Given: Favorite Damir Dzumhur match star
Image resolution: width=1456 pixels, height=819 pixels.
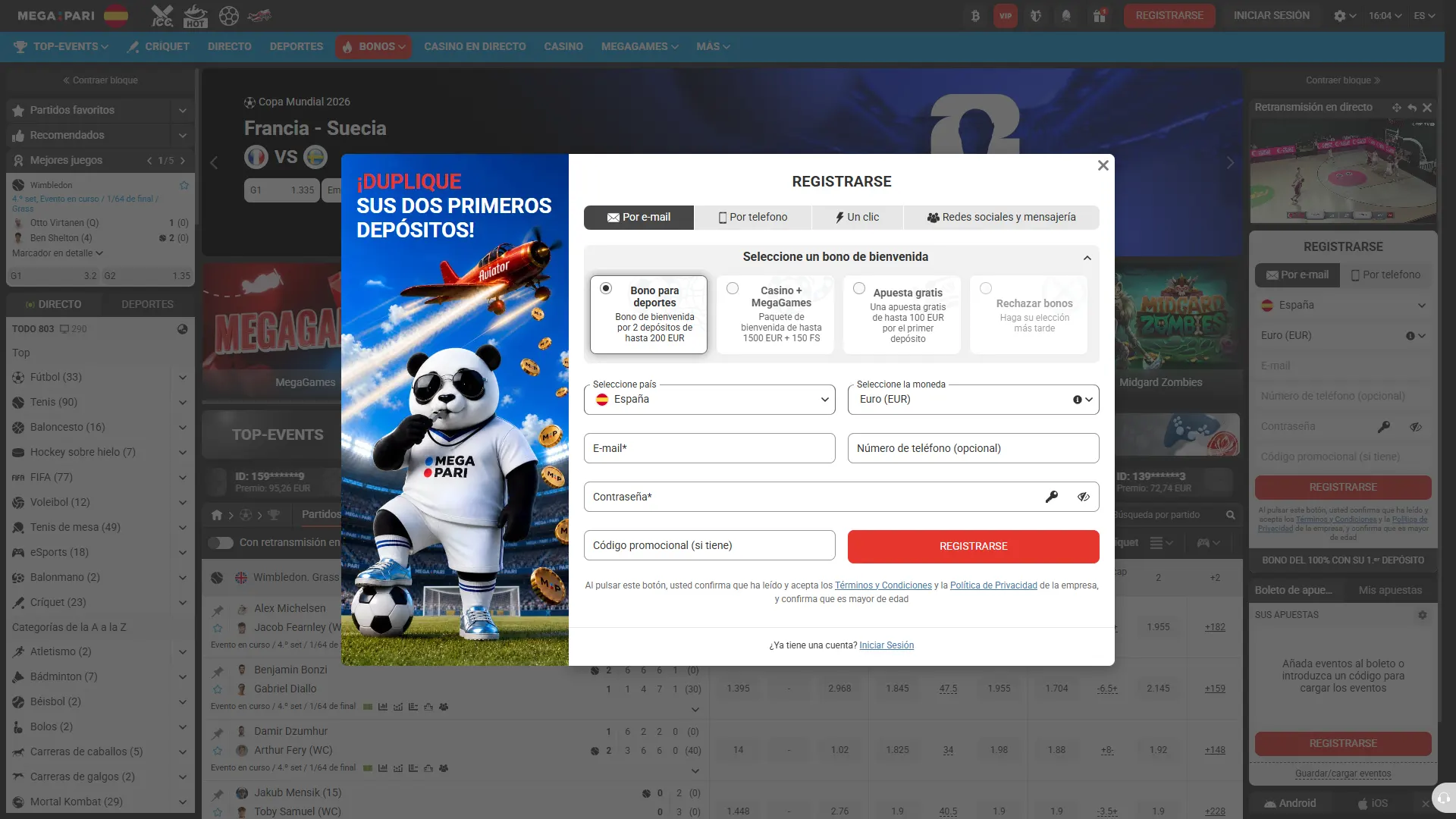Looking at the screenshot, I should pyautogui.click(x=218, y=751).
